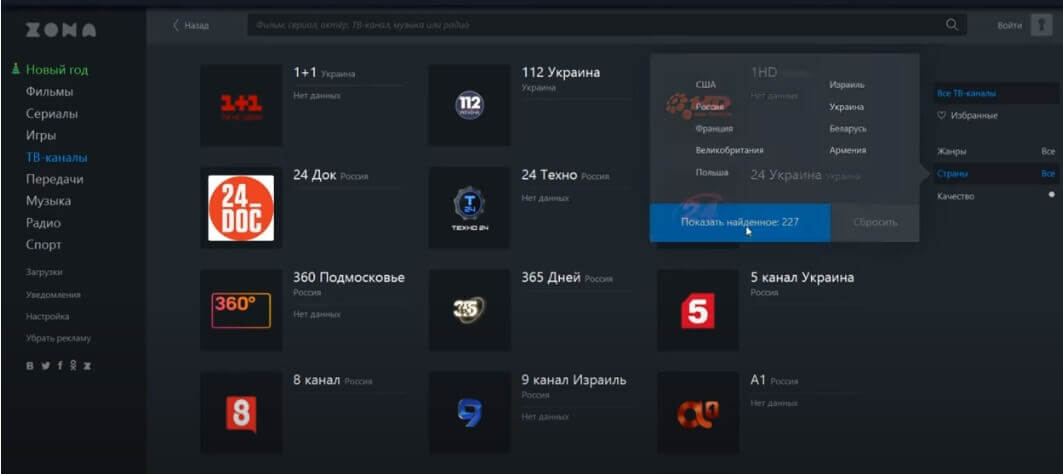Open the 112 Украина channel logo
Screen dimensions: 1063x474
(x=469, y=105)
